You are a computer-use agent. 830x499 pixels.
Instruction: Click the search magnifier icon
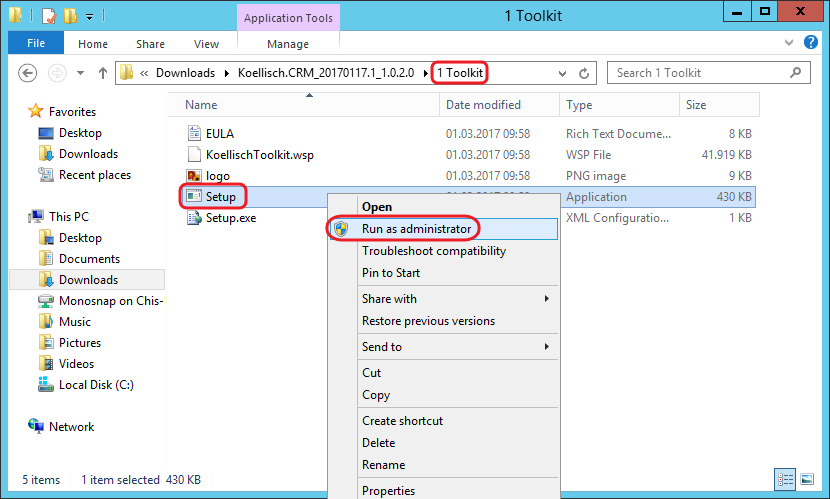[x=795, y=72]
